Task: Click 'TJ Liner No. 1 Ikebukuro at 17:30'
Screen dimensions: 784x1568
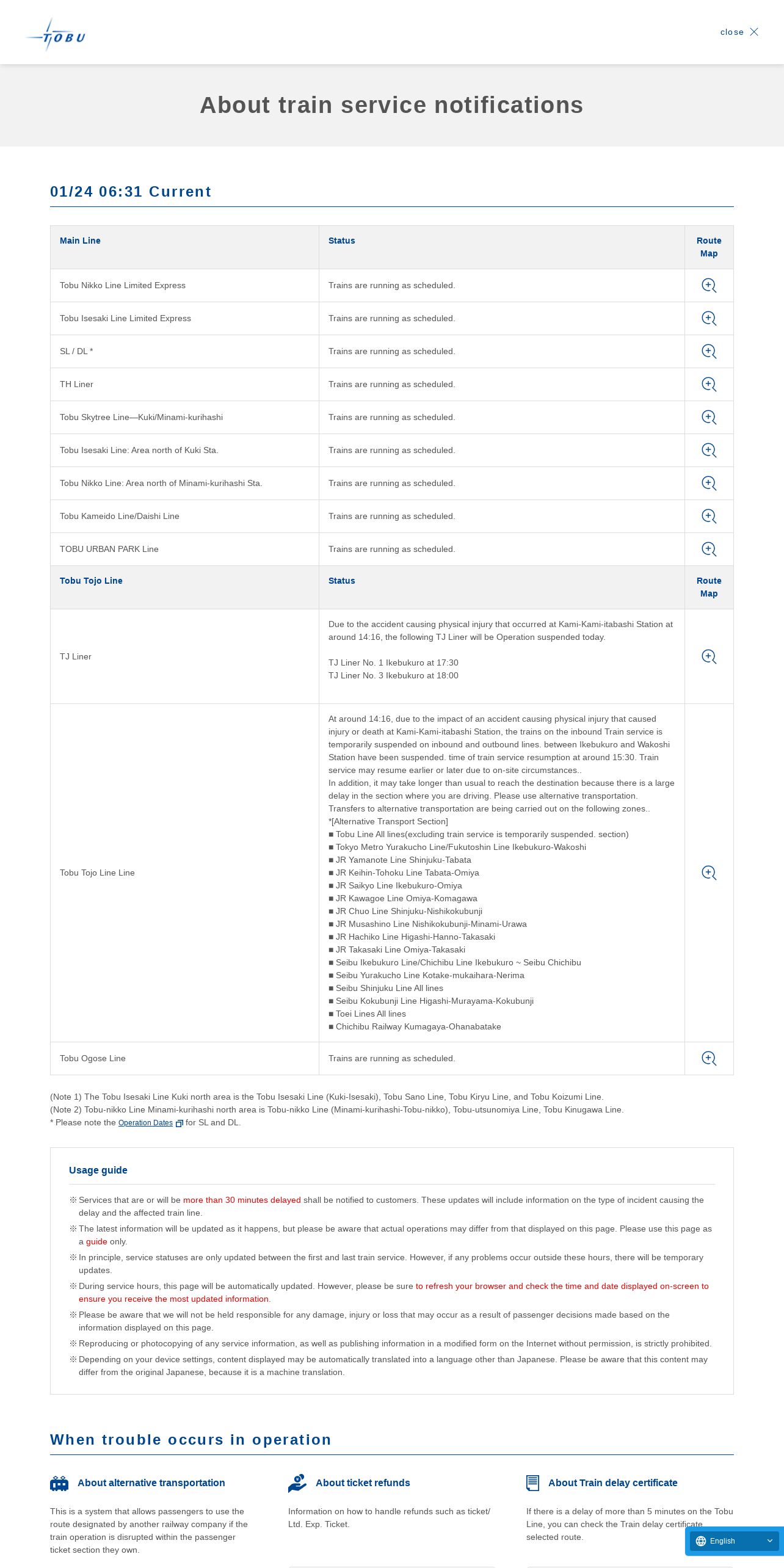Action: (x=393, y=662)
